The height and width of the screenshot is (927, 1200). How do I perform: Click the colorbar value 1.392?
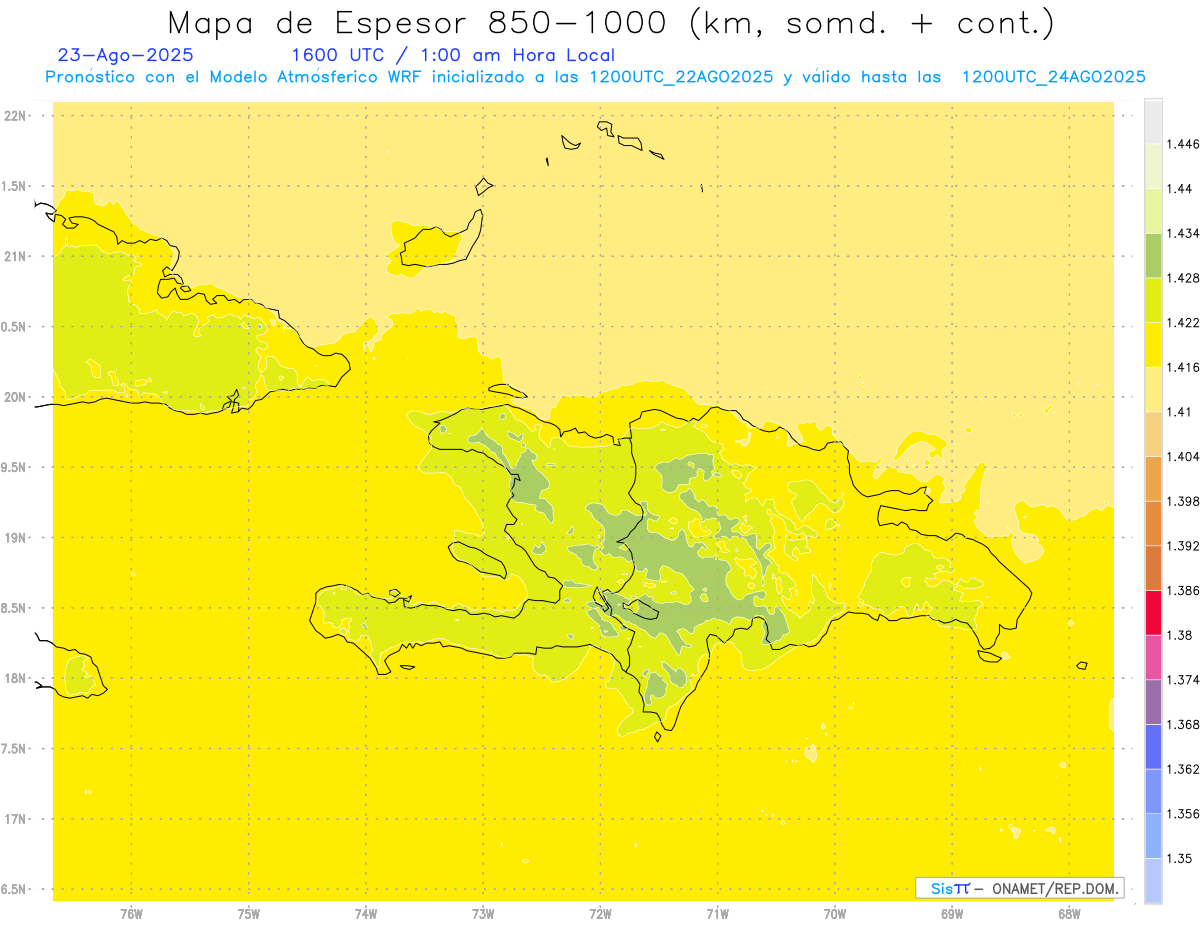coord(1185,546)
